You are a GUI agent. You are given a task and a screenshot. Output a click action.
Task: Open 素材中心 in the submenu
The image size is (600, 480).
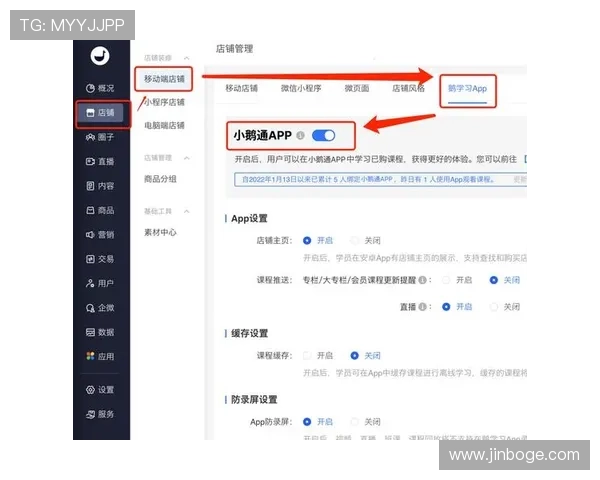click(x=160, y=232)
